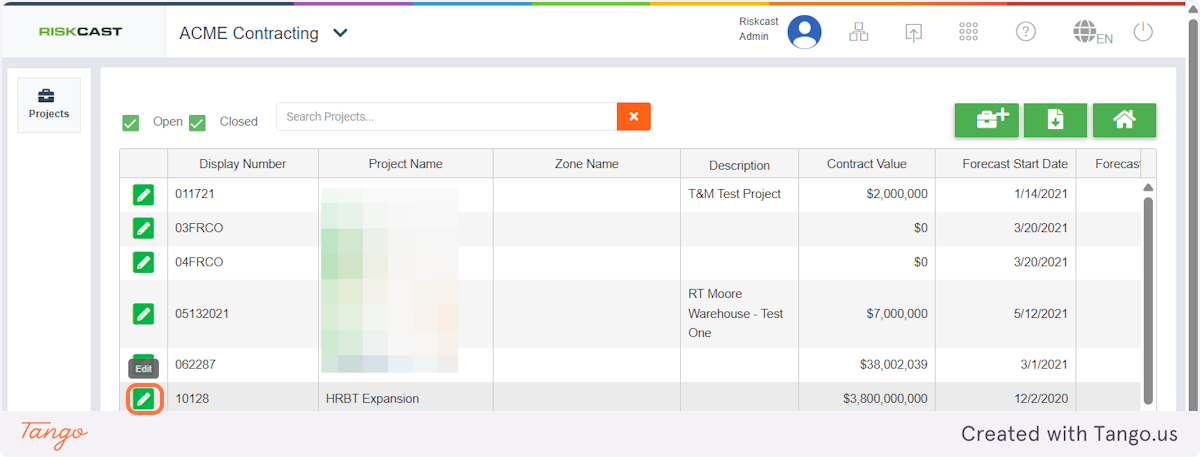Open the organization hierarchy icon
The height and width of the screenshot is (457, 1200).
[x=859, y=32]
